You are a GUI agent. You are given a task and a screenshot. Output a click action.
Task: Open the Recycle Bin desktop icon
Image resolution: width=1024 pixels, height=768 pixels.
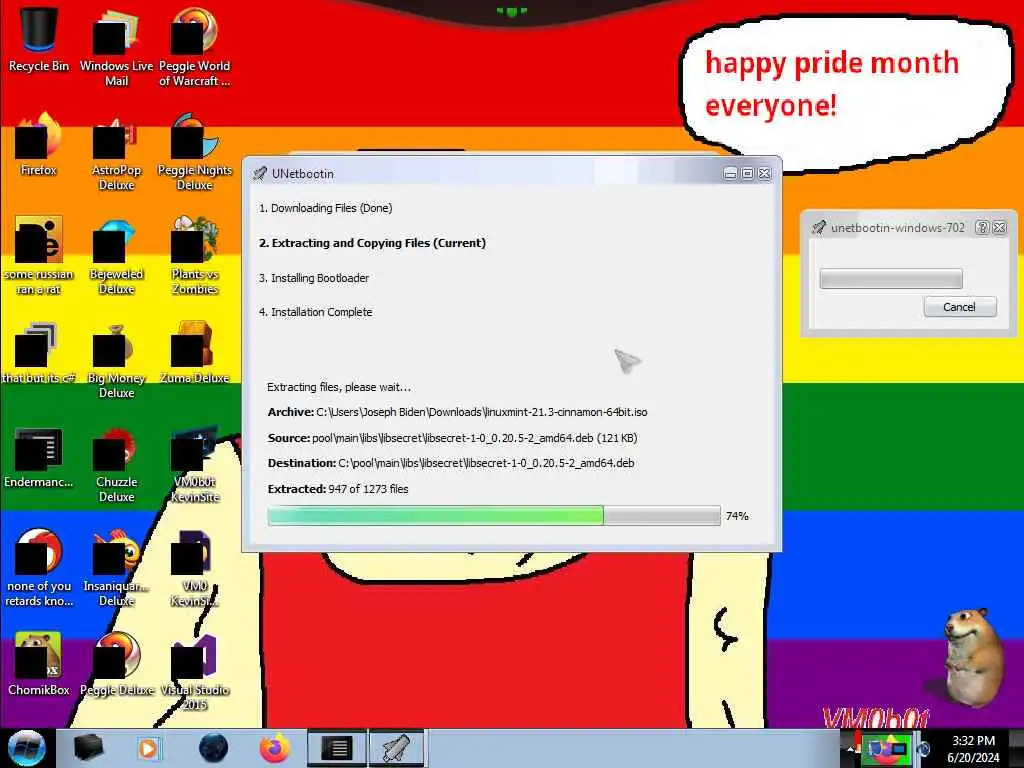pos(39,39)
